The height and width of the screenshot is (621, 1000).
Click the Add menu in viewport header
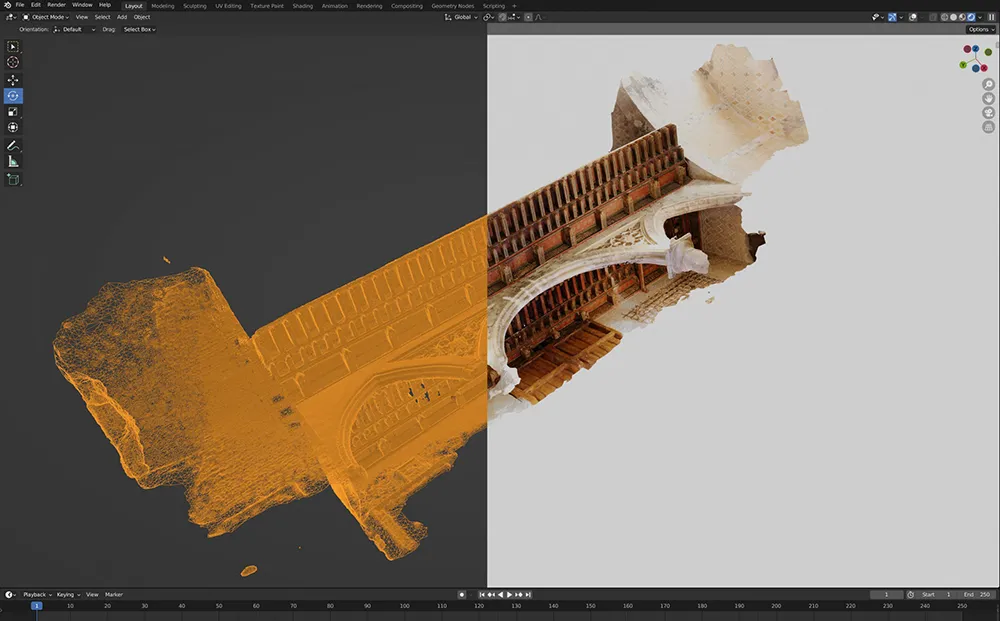[x=122, y=17]
